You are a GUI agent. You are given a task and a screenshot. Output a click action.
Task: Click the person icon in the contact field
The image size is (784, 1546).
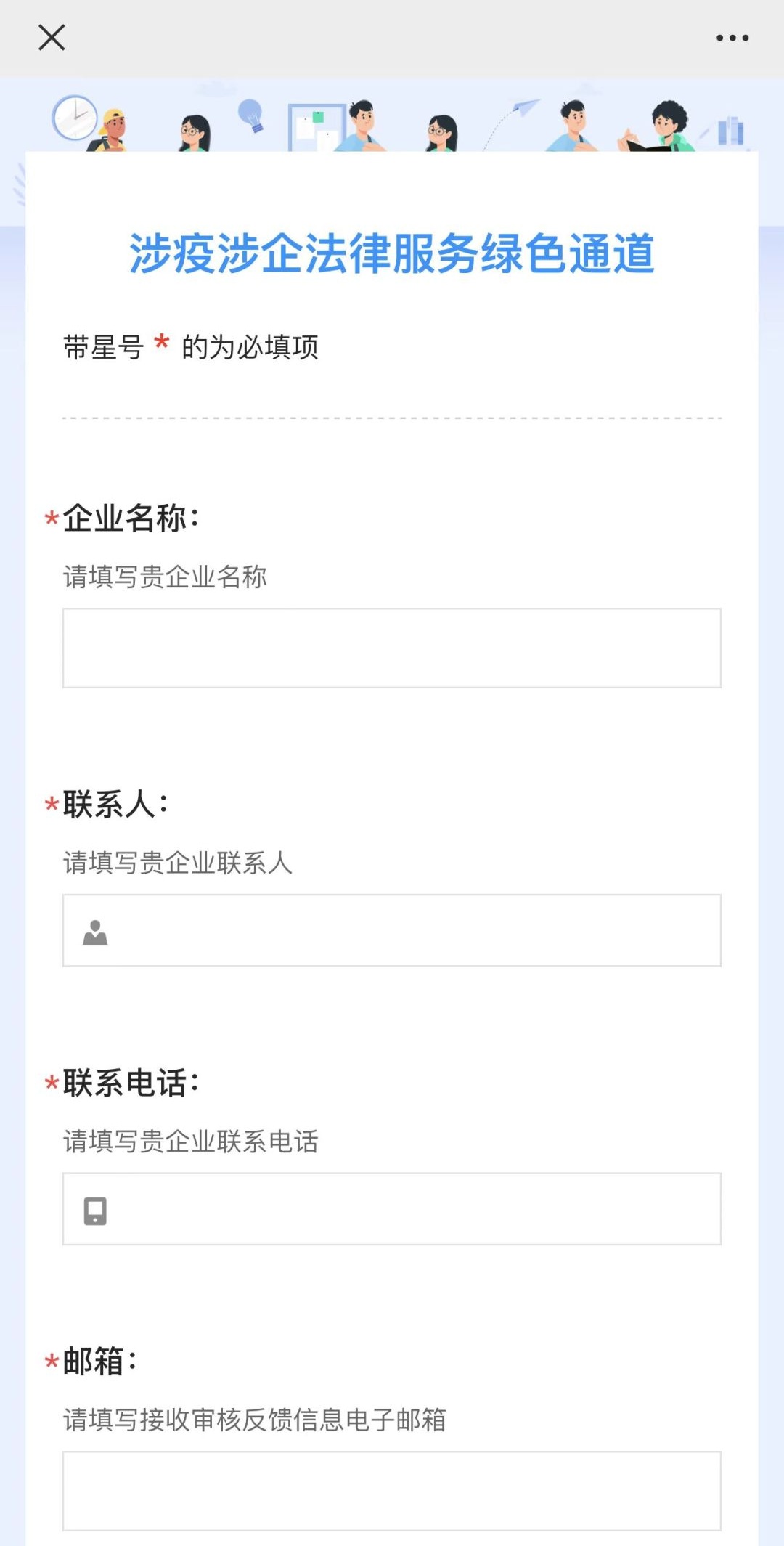pyautogui.click(x=95, y=932)
